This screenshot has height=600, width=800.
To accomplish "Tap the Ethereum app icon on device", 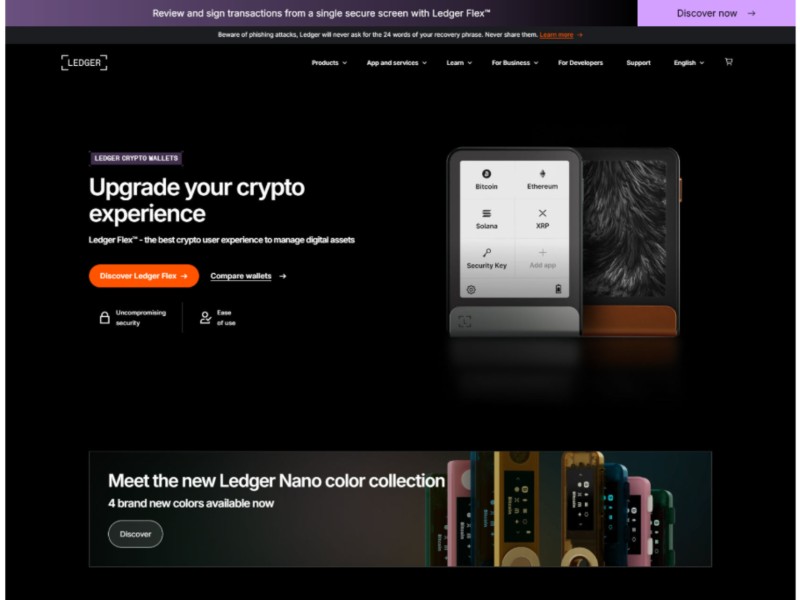I will point(542,174).
